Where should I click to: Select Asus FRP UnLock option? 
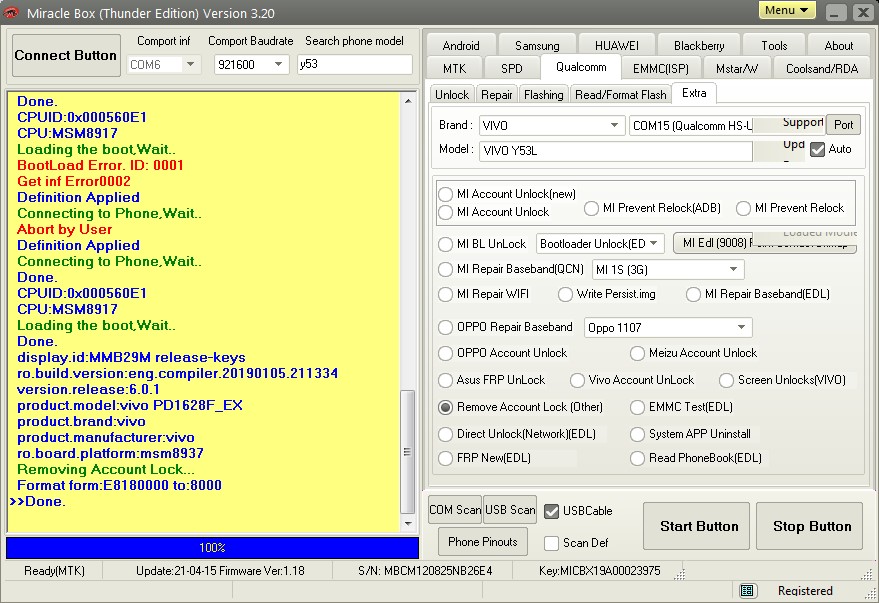446,380
